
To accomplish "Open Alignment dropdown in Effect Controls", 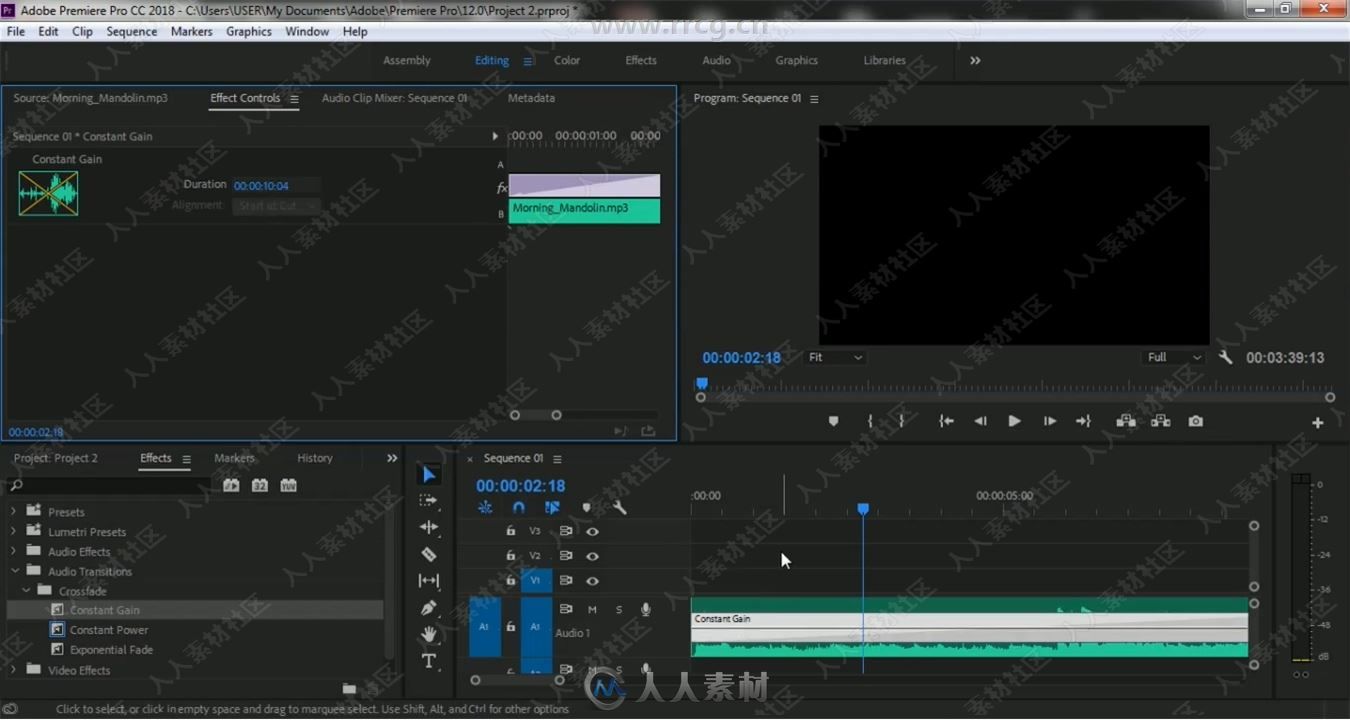I will point(276,206).
